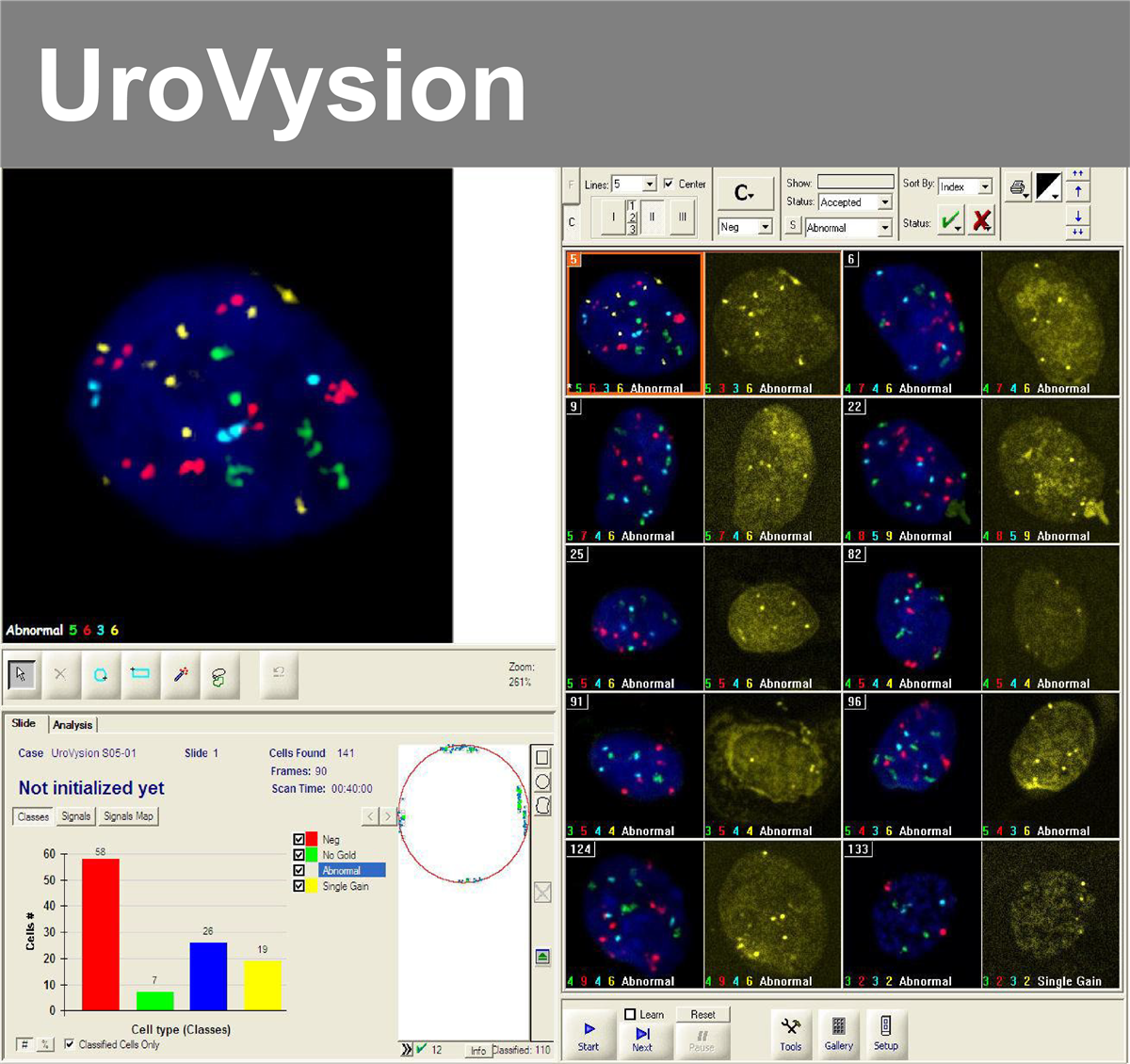Viewport: 1130px width, 1064px height.
Task: Toggle layout mode I button
Action: point(613,217)
